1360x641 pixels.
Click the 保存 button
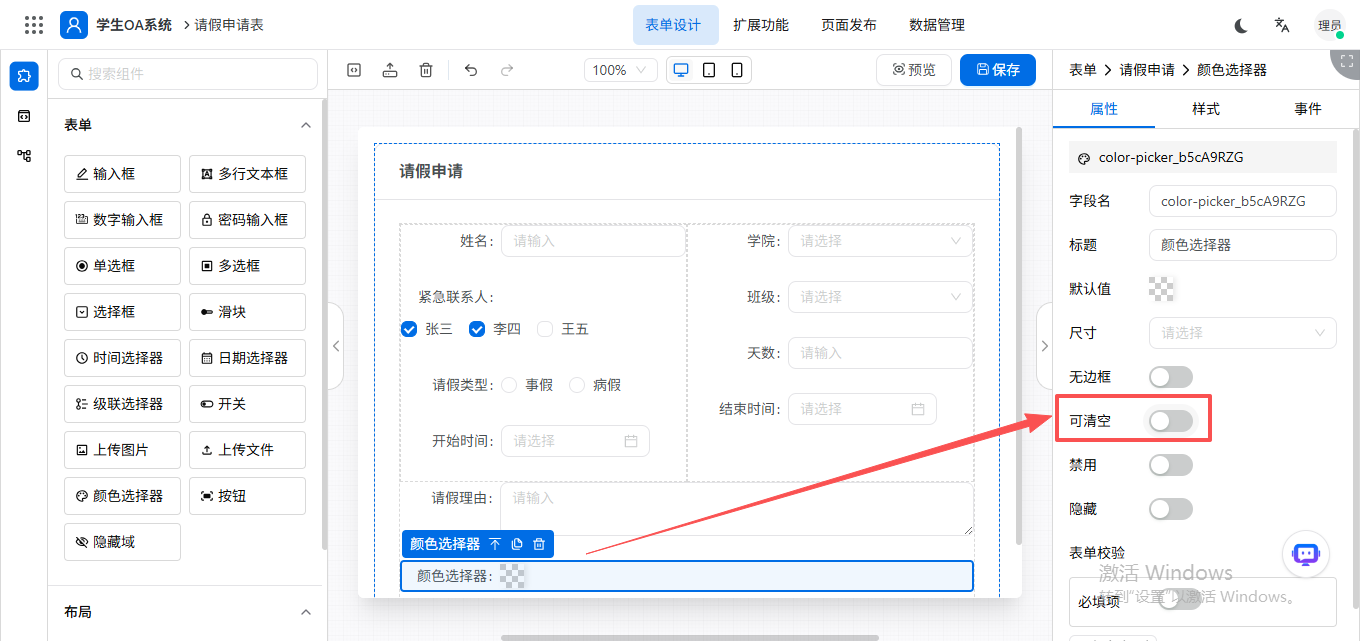(998, 70)
